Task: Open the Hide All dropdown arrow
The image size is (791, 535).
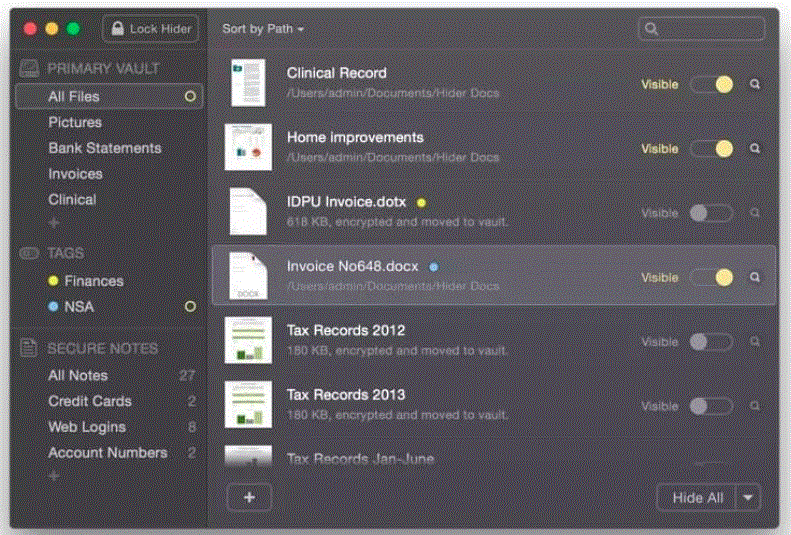Action: click(x=749, y=498)
